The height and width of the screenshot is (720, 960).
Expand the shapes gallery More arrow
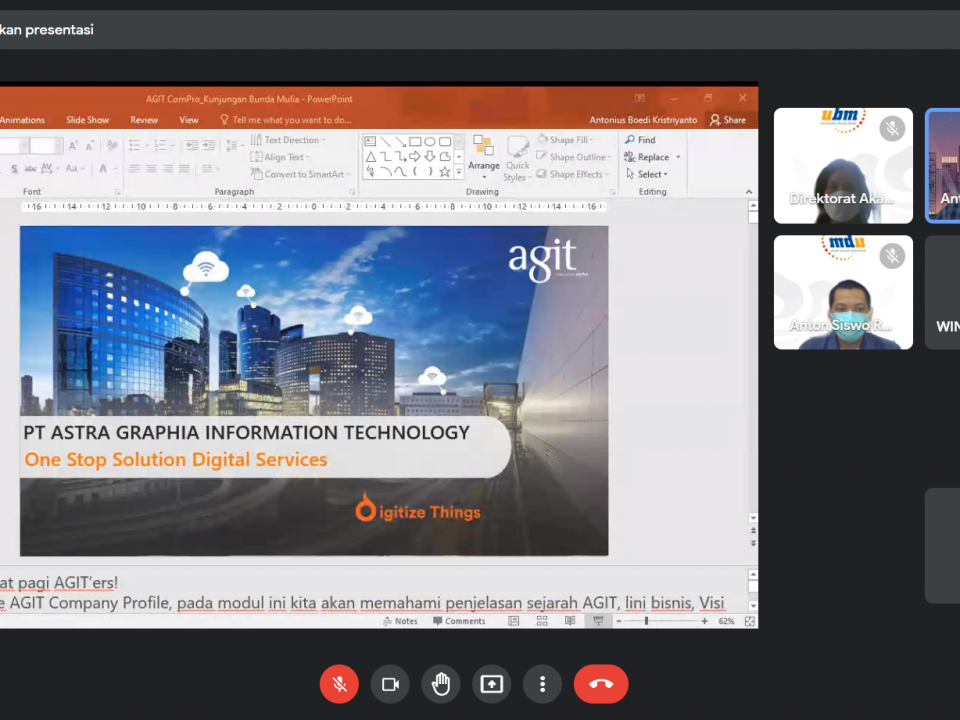pos(459,172)
